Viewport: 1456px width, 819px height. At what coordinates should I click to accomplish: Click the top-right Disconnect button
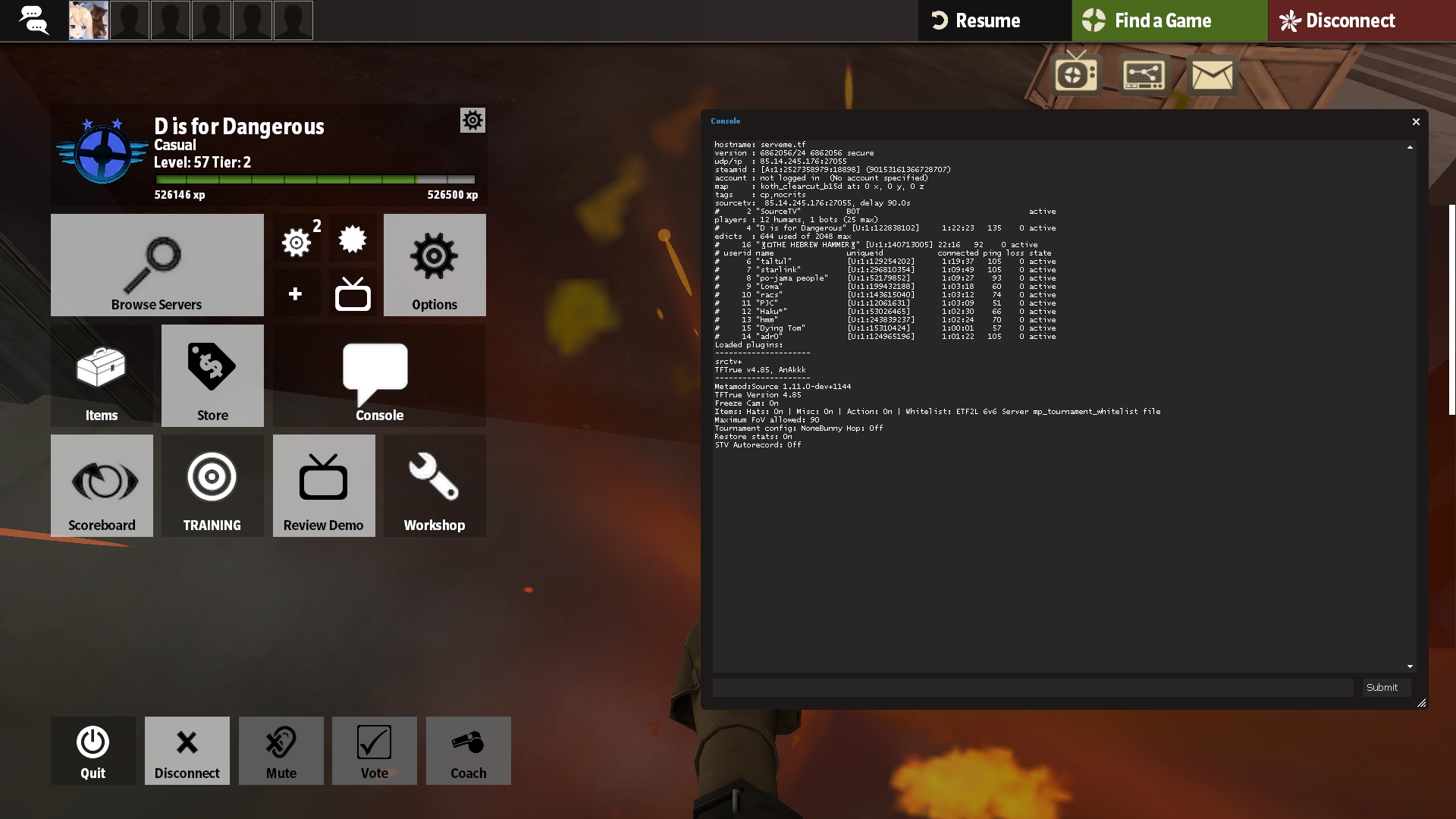click(x=1362, y=20)
